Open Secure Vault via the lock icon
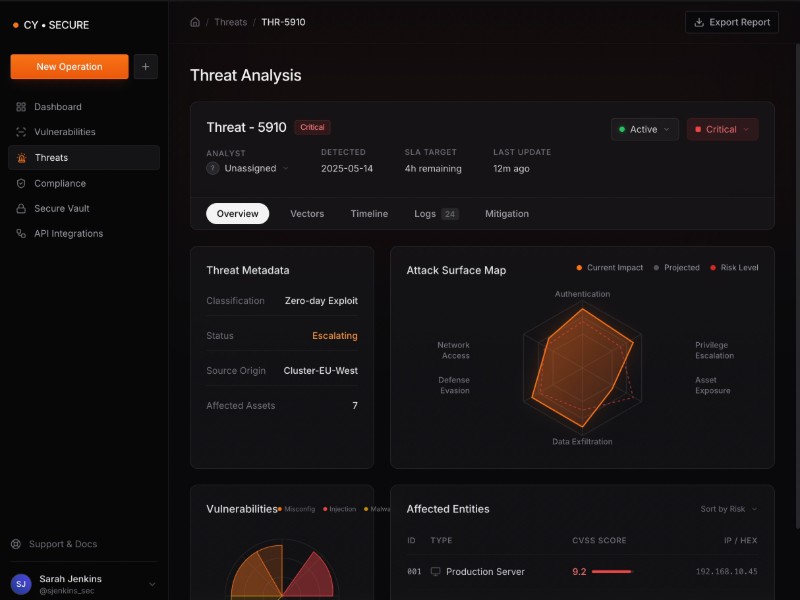Screen dimensions: 800x600 coord(22,208)
